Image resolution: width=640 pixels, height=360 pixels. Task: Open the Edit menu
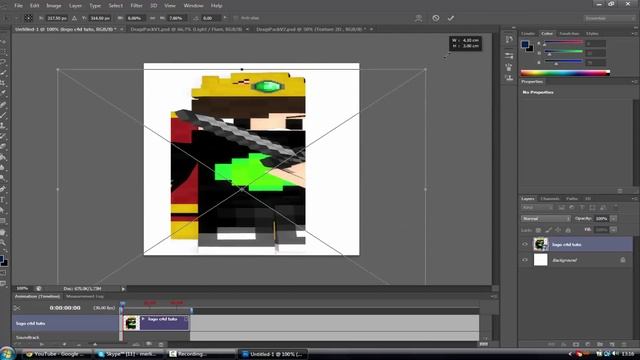pos(35,6)
